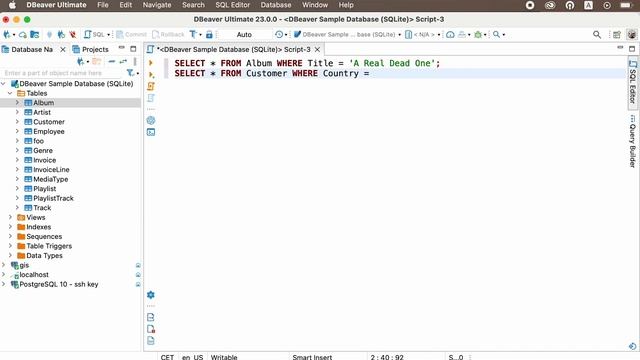Viewport: 640px width, 360px height.
Task: Open the active connection selector DBeaver Sample
Action: pyautogui.click(x=347, y=35)
